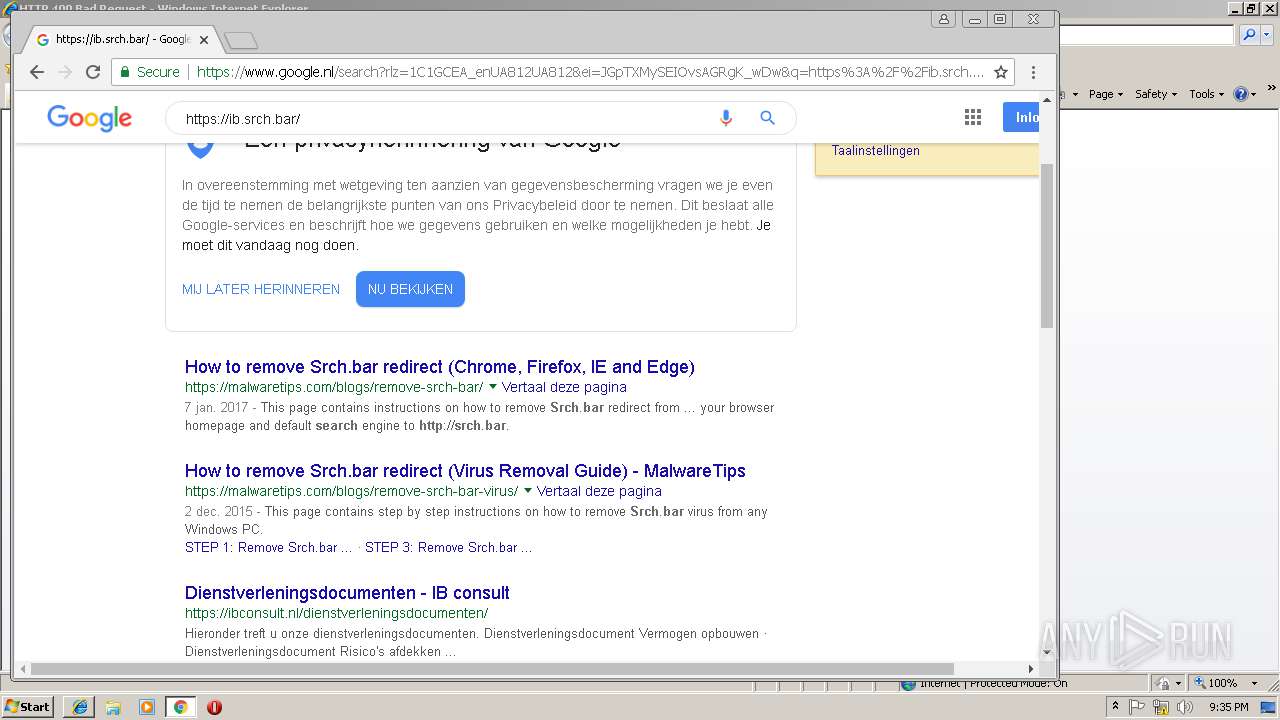Expand the IE search provider dropdown arrow
Screen dimensions: 1280x720
[1265, 35]
